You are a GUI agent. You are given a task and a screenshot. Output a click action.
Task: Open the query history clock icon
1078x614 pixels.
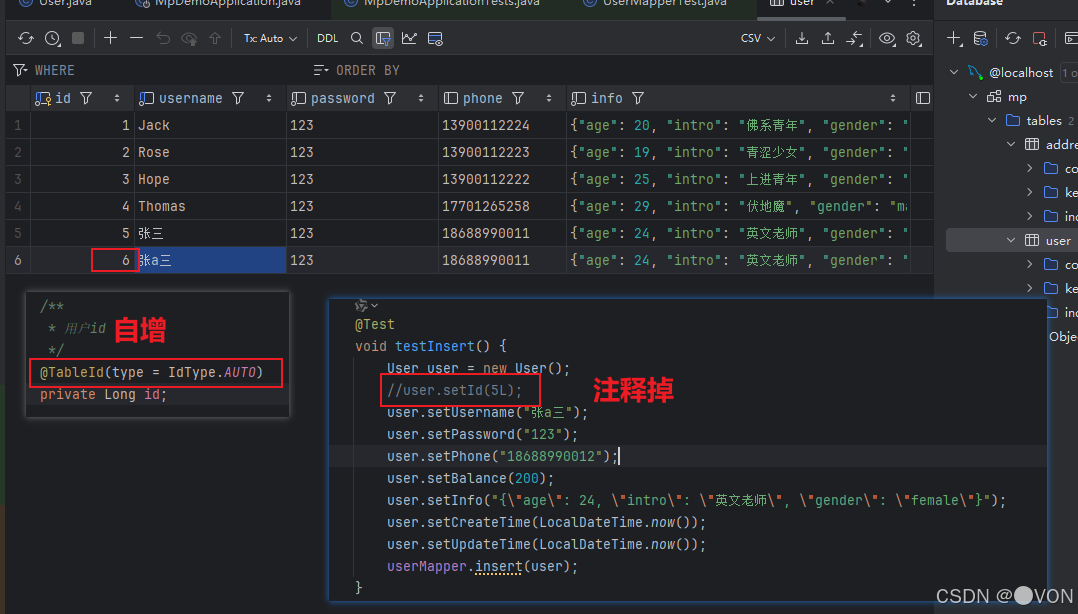[52, 39]
